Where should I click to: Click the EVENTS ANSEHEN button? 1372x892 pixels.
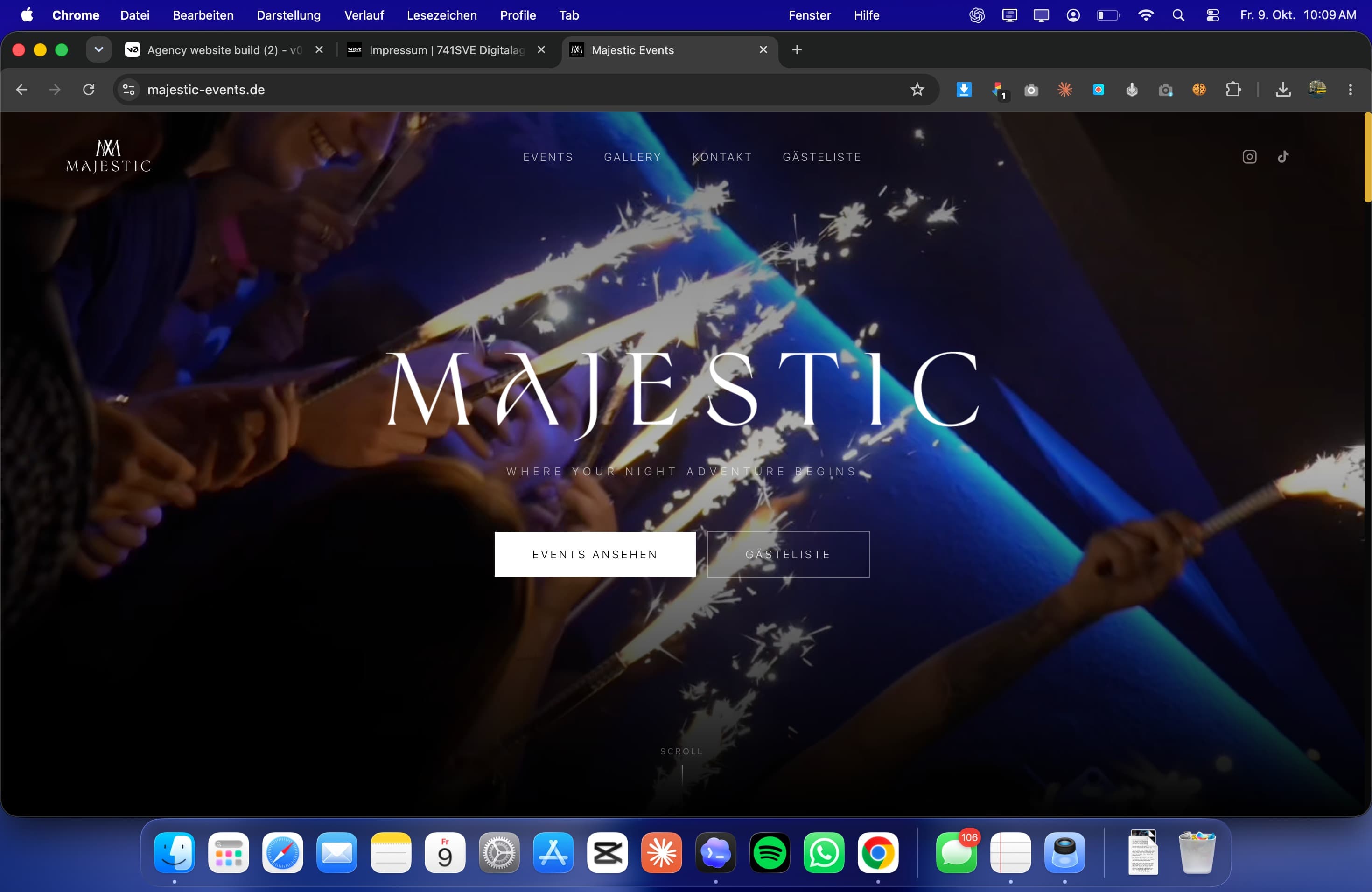pos(595,554)
